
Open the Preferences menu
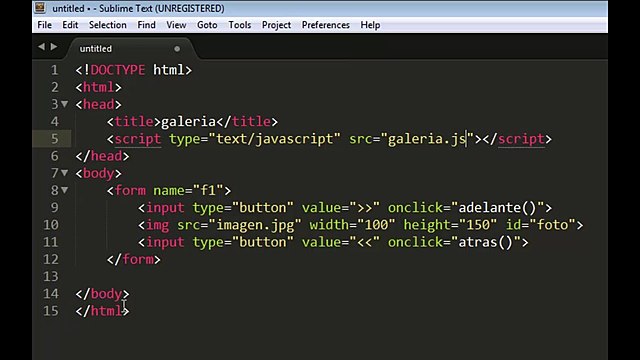[x=326, y=25]
